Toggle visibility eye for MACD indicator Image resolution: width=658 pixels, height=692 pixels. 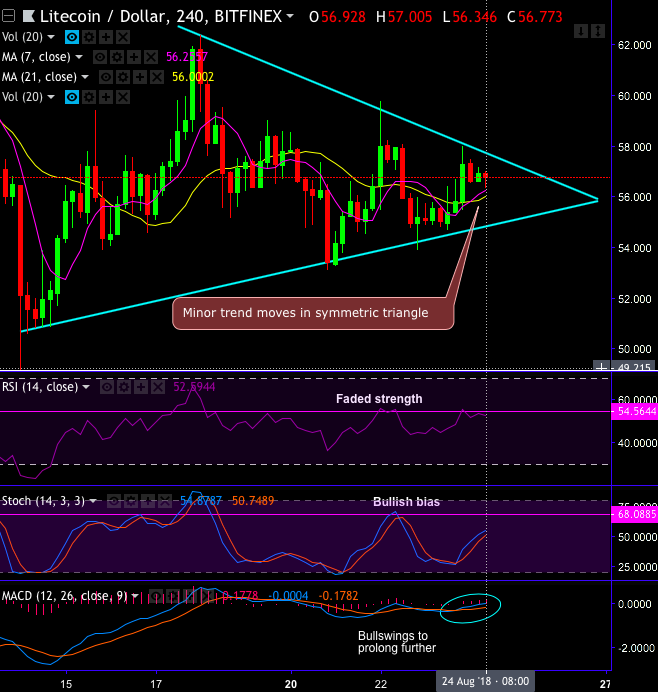pos(156,596)
